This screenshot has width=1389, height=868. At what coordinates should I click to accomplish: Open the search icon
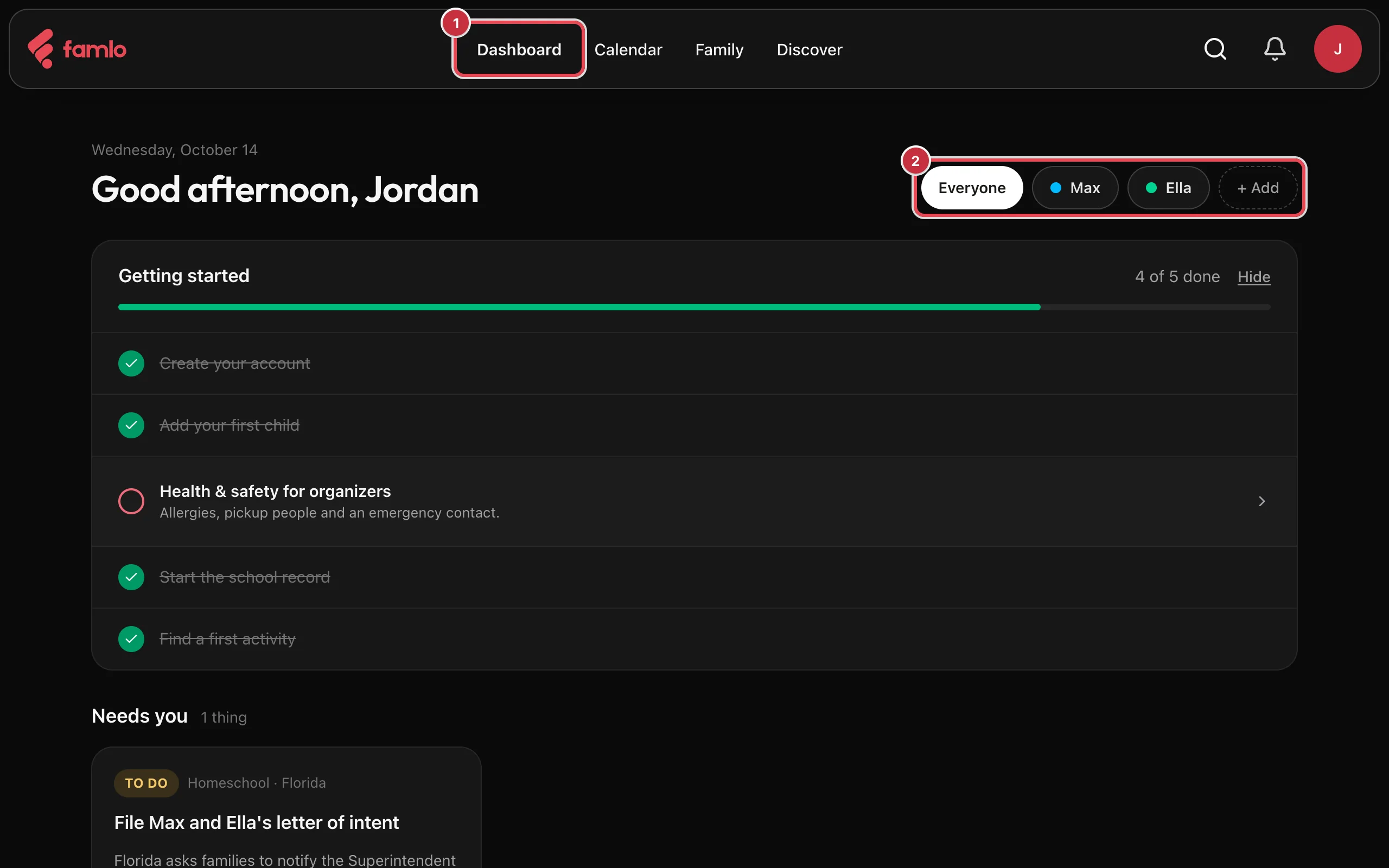pos(1214,49)
